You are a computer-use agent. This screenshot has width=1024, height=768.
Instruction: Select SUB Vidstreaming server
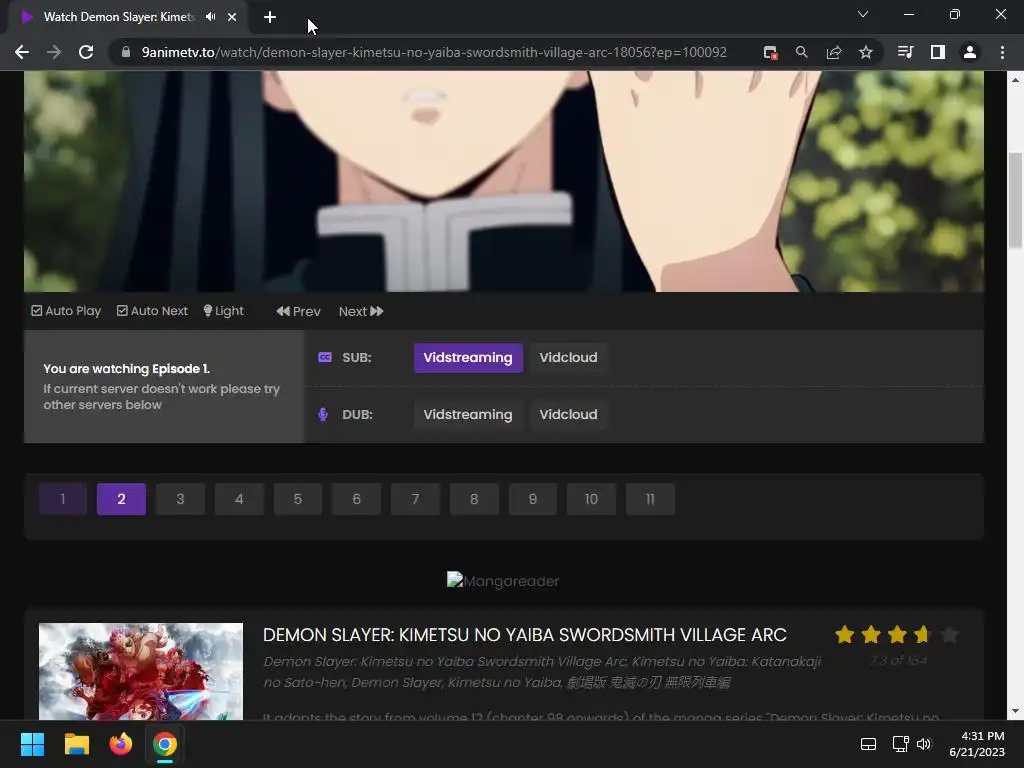(468, 358)
